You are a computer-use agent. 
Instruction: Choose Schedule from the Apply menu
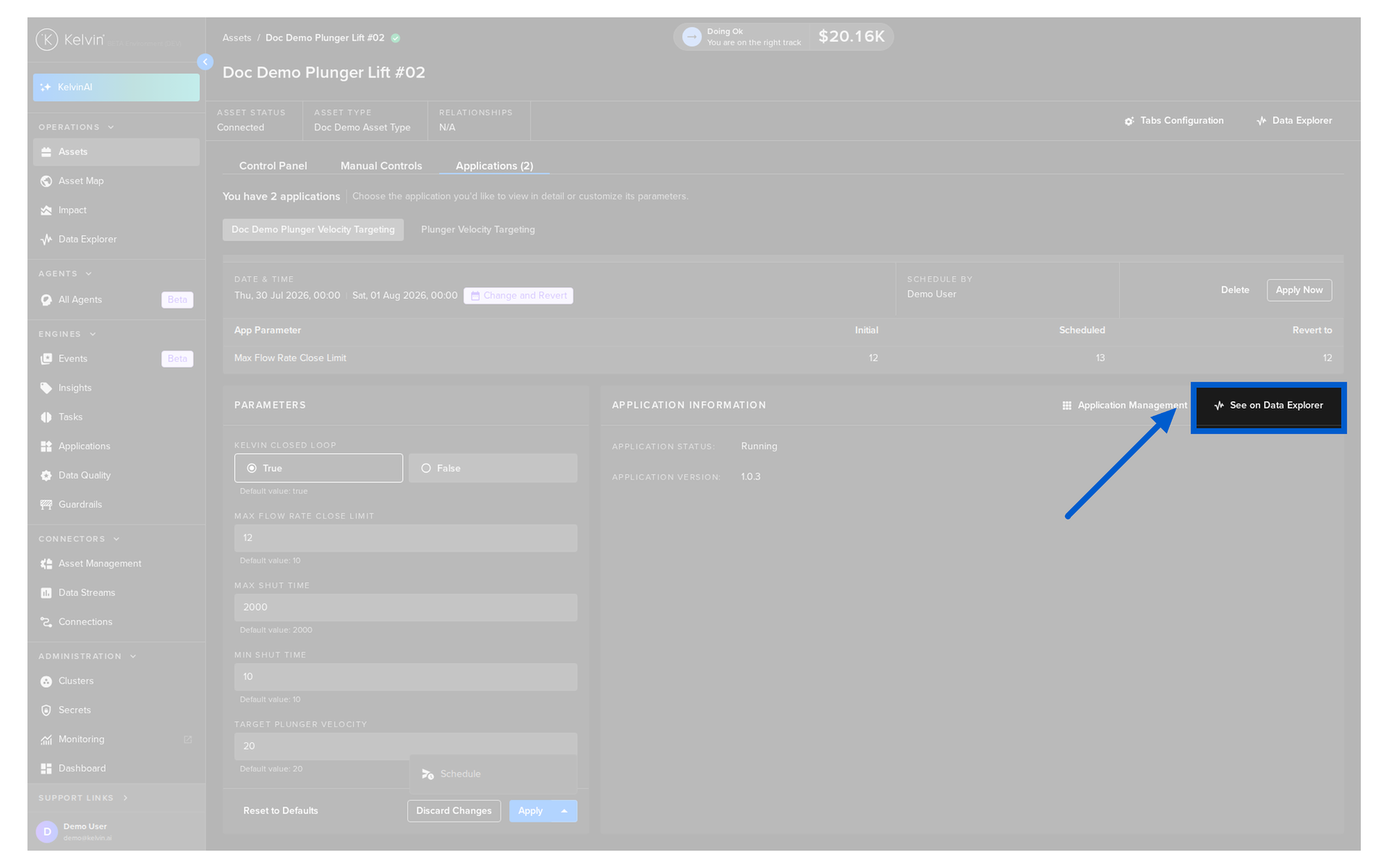coord(493,774)
